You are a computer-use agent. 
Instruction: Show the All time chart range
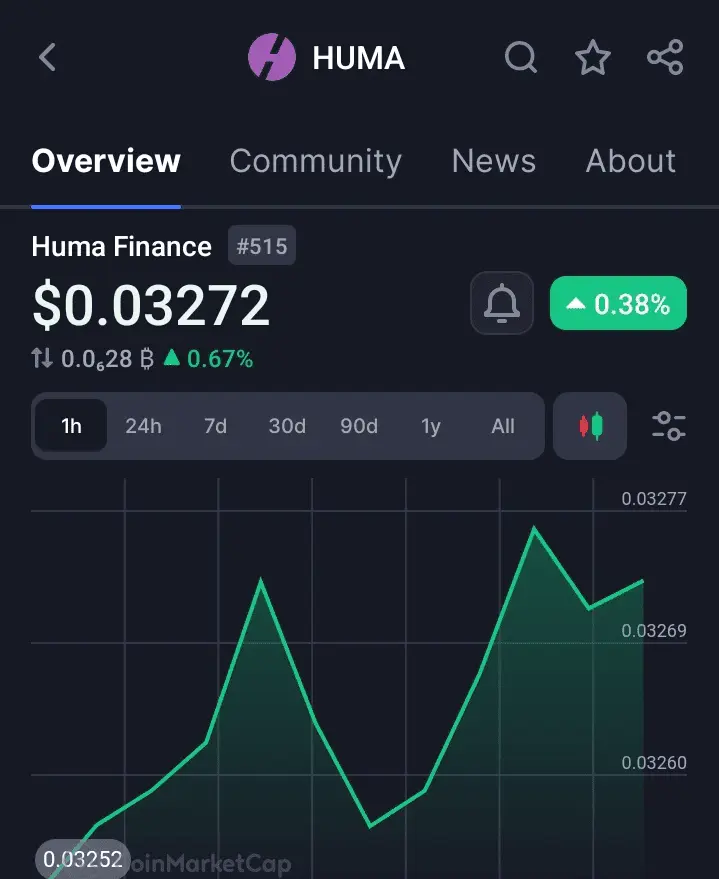point(503,426)
